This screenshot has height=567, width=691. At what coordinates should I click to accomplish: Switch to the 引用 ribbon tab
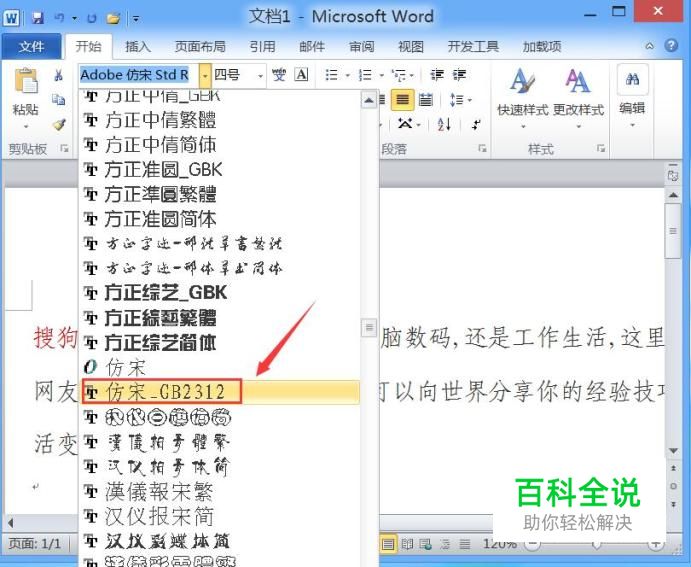point(262,46)
